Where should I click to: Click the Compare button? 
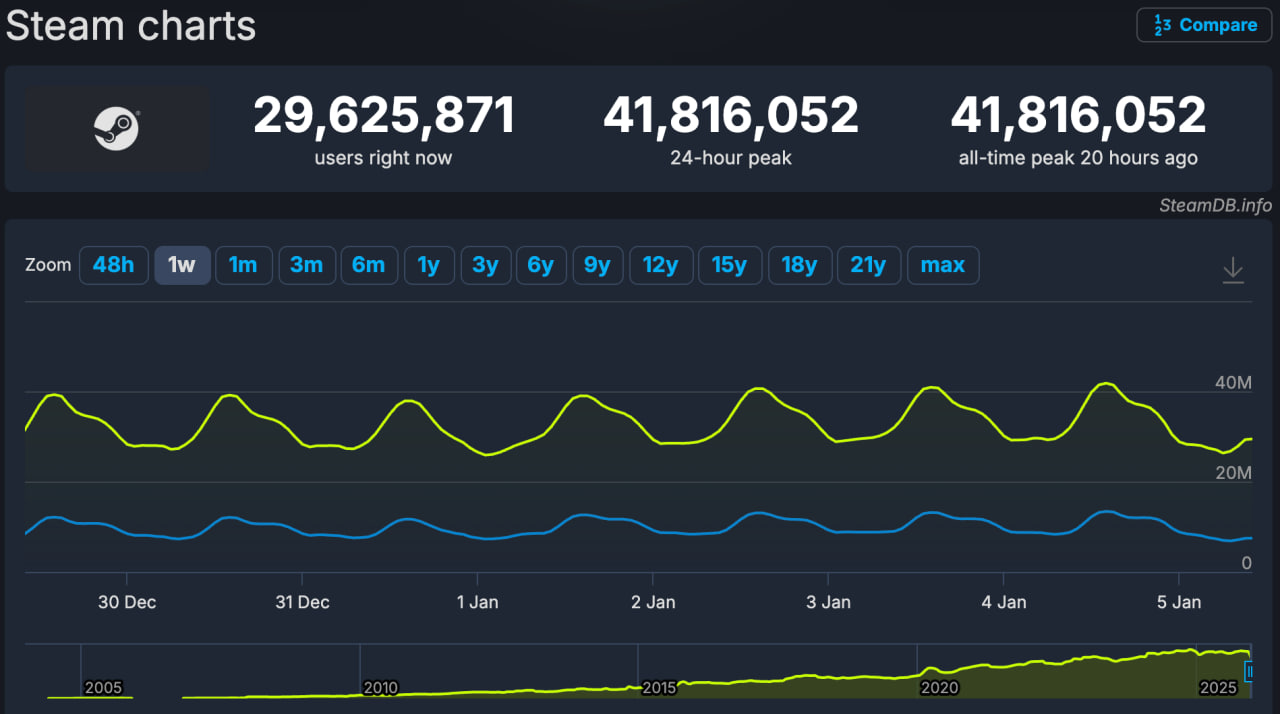point(1204,25)
